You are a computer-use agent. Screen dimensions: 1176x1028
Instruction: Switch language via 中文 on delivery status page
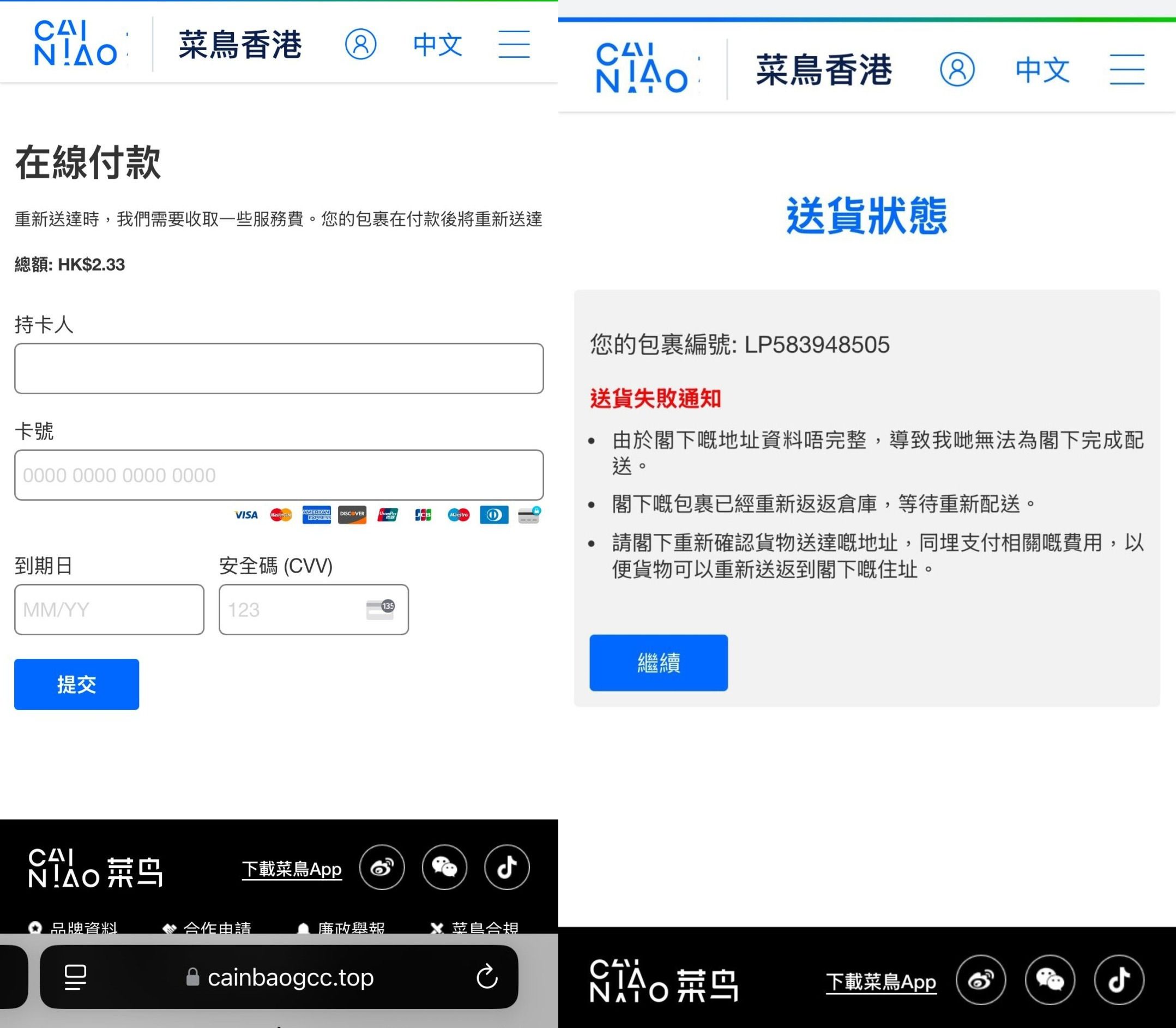click(1042, 69)
